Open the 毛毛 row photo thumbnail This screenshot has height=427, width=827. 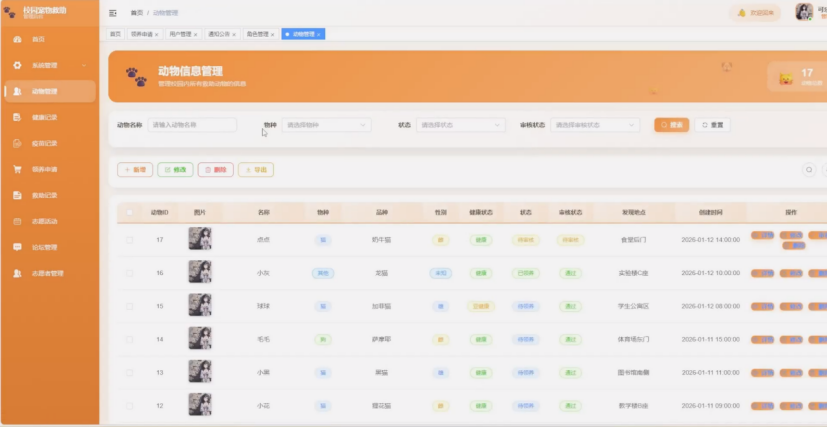[x=200, y=338]
